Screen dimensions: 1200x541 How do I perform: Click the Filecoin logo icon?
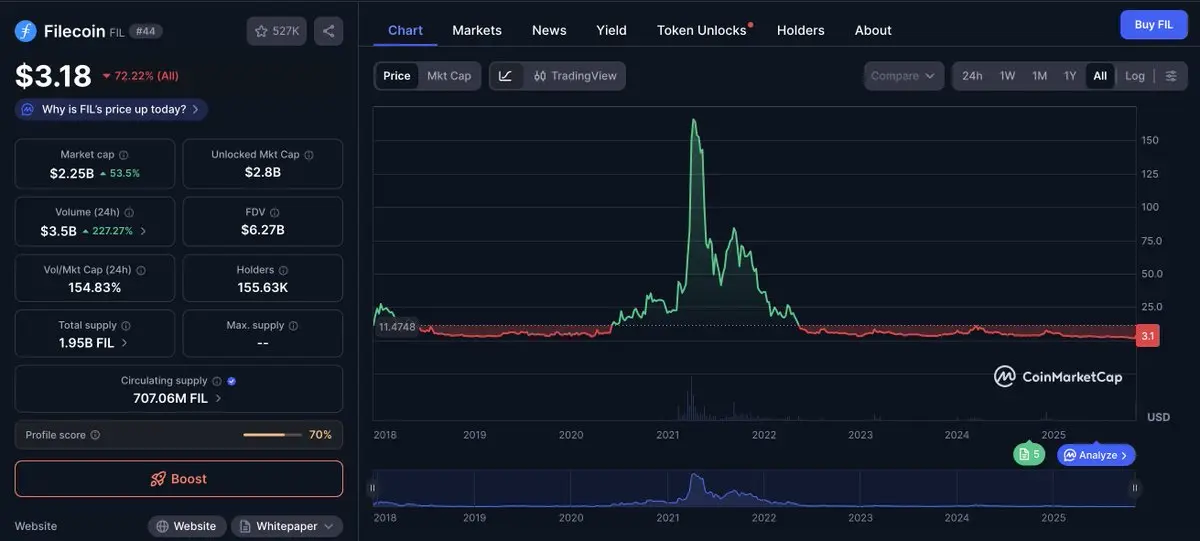point(26,31)
